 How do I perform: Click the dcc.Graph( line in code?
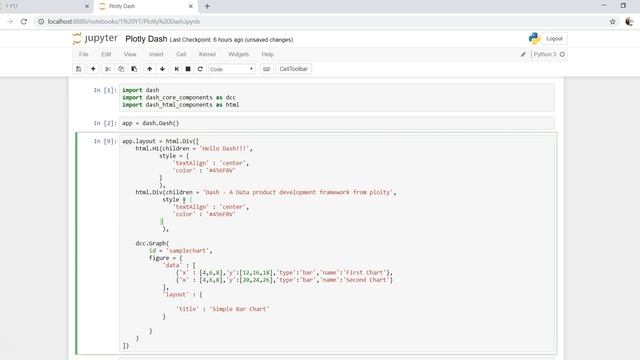coord(152,243)
